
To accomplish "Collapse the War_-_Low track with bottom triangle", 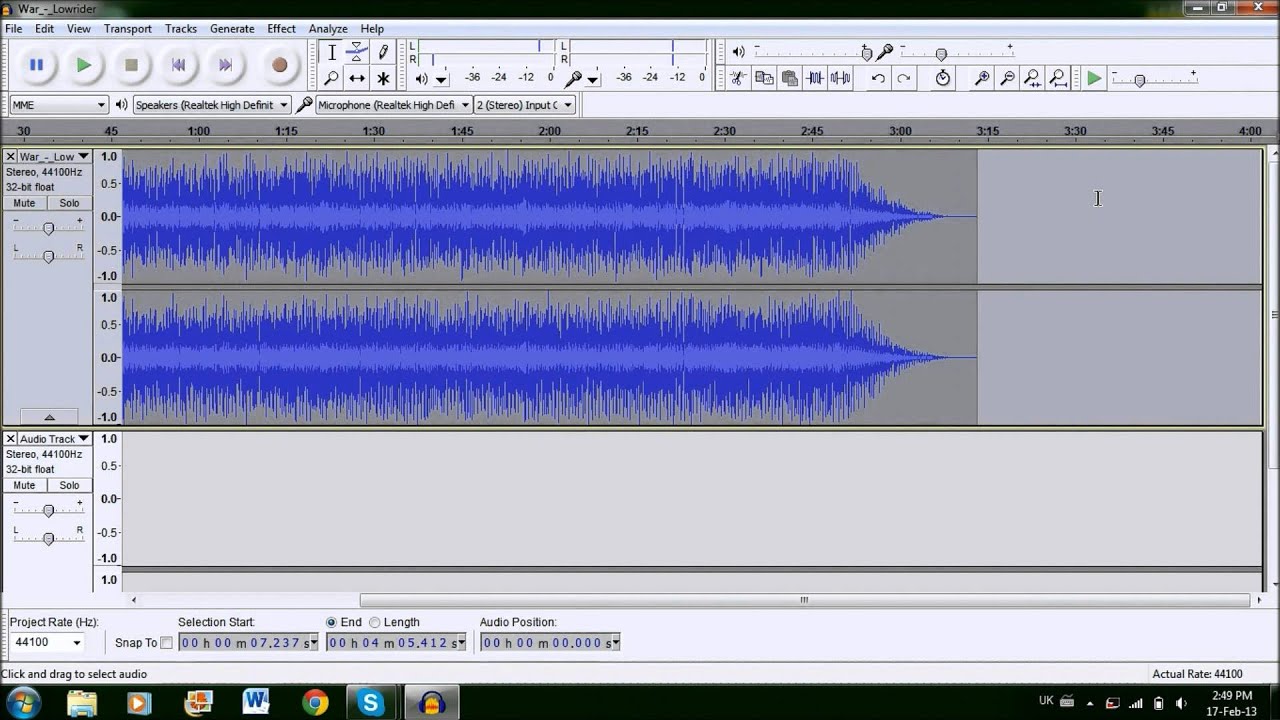I will coord(48,417).
